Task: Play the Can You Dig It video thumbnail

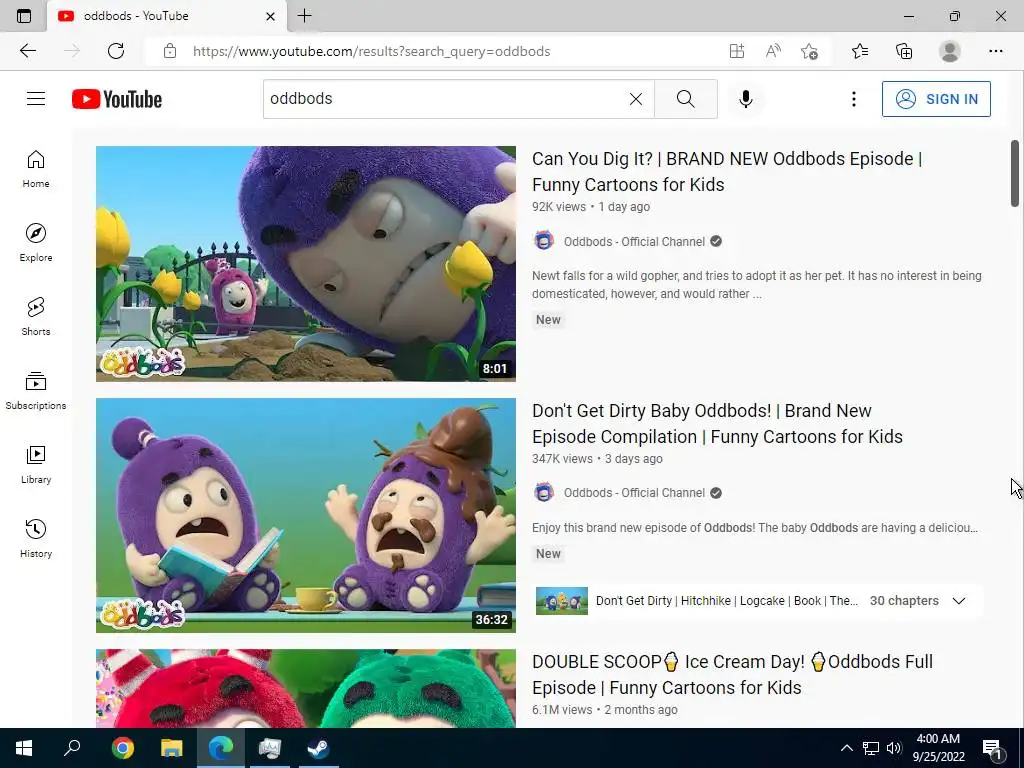Action: click(x=306, y=263)
